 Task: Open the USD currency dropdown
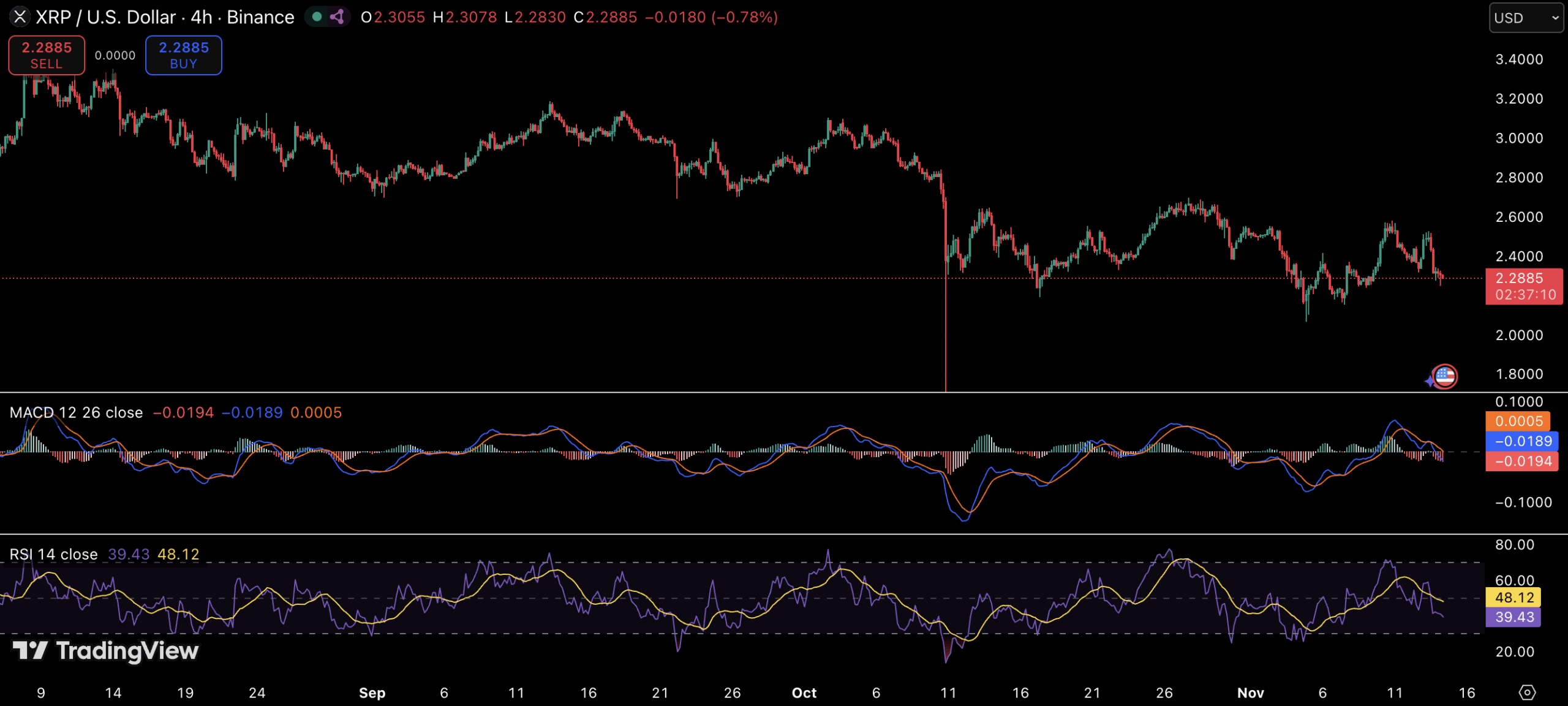(1525, 18)
